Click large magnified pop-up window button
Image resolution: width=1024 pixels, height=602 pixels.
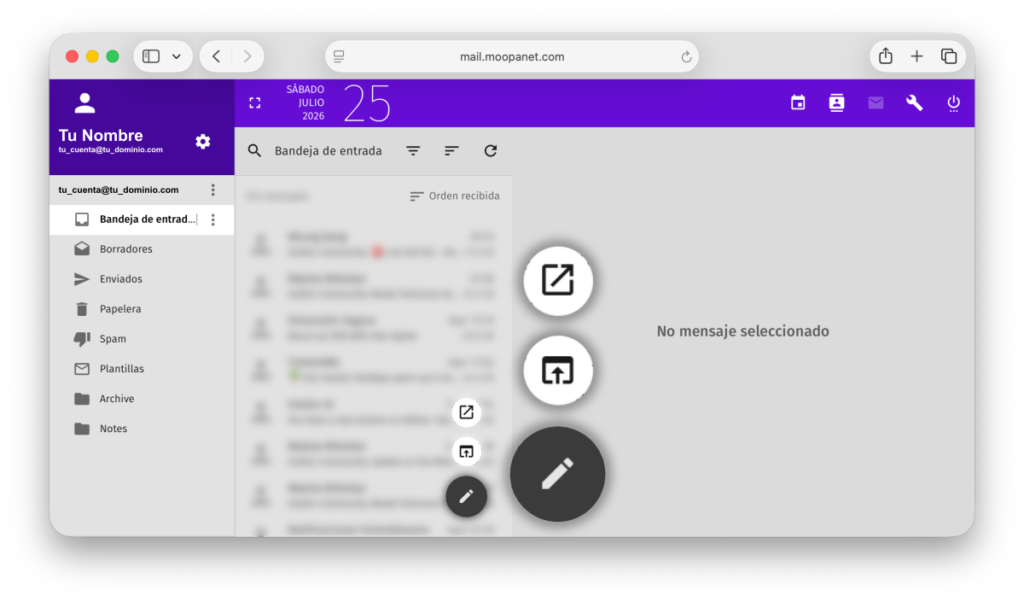pyautogui.click(x=558, y=370)
